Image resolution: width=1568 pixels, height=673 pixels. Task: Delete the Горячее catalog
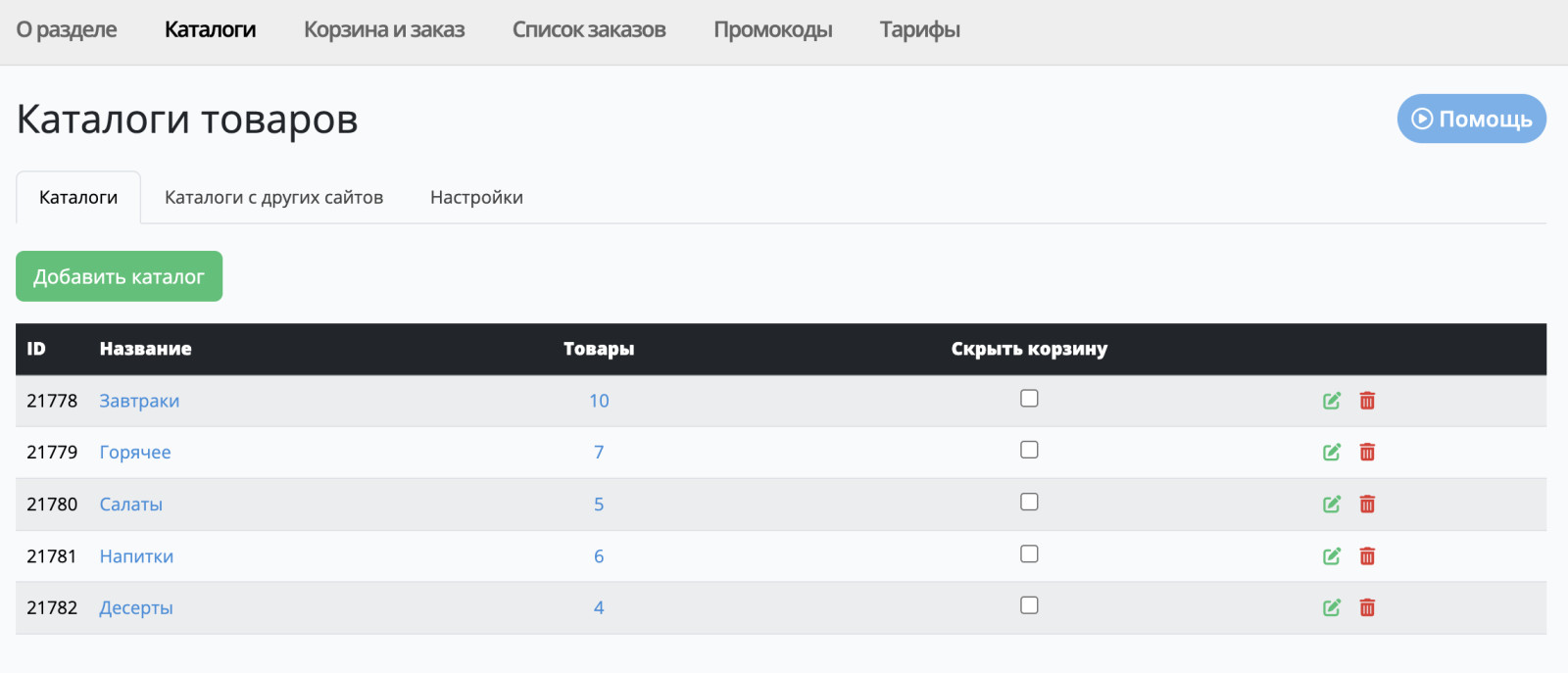coord(1367,452)
